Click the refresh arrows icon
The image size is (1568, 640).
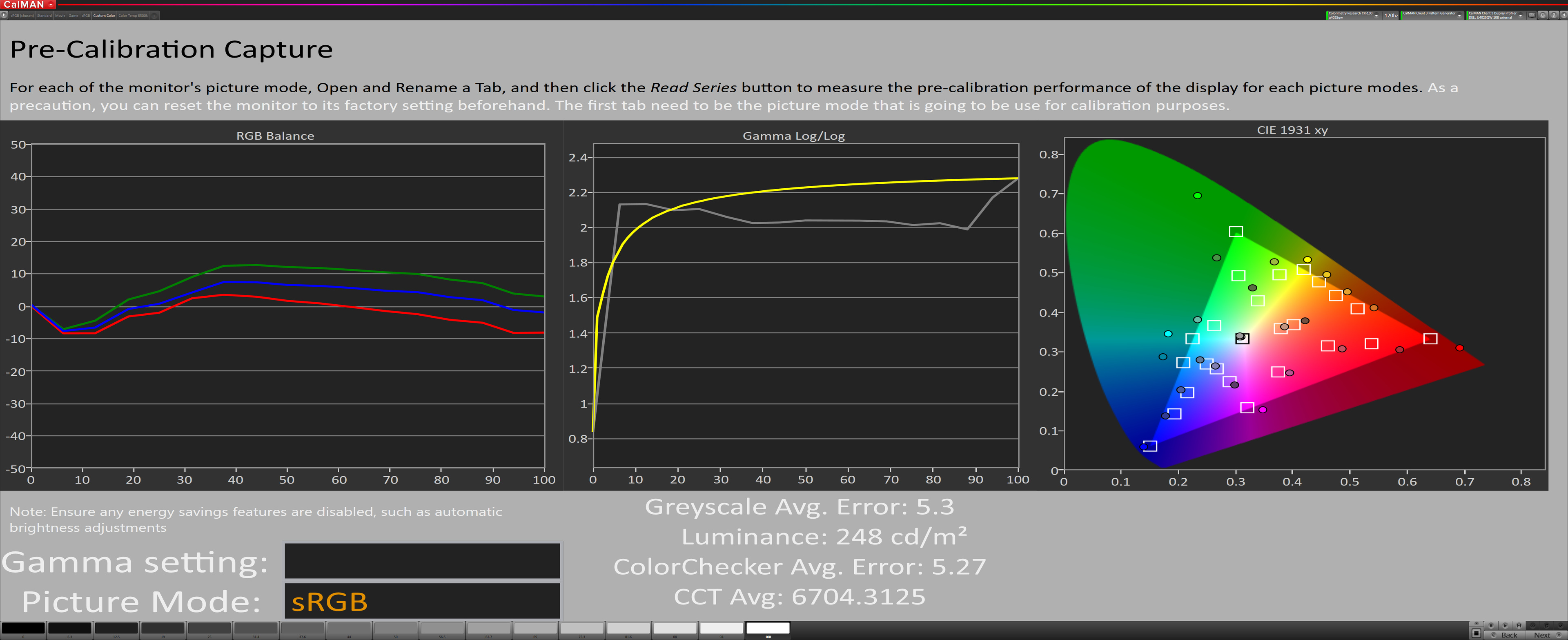[1547, 625]
